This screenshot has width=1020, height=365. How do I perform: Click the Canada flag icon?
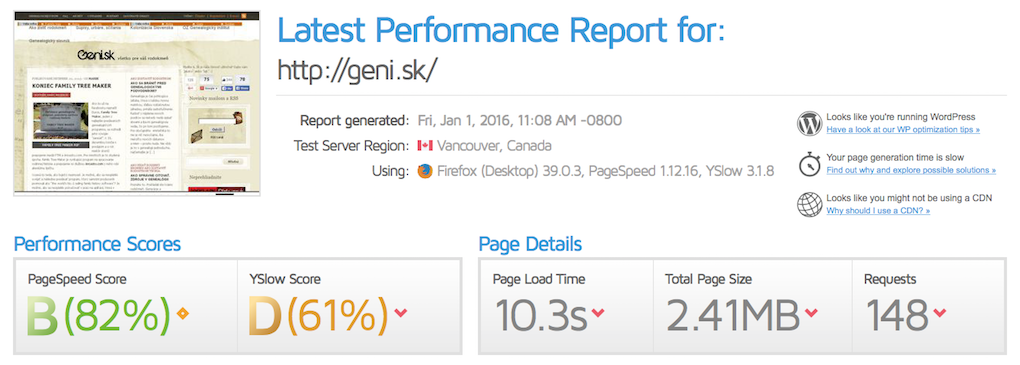pyautogui.click(x=425, y=145)
